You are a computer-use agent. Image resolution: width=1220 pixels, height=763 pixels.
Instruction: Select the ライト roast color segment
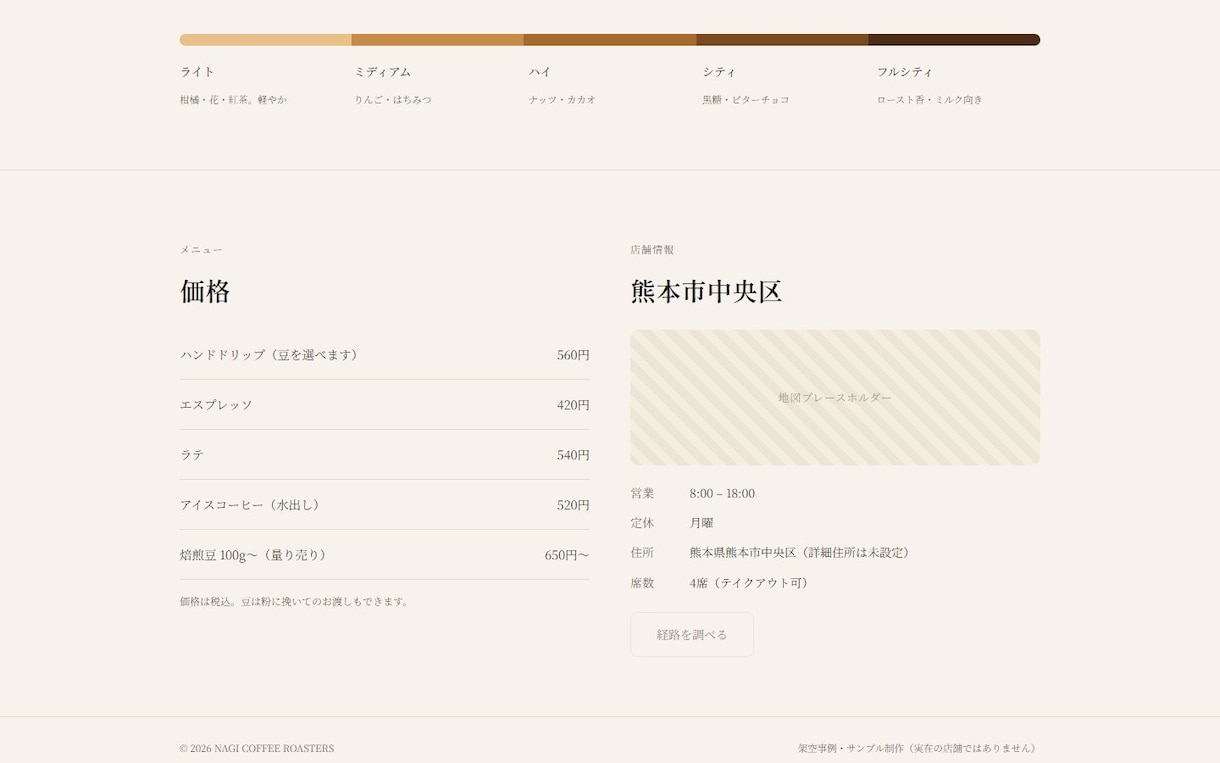pos(266,40)
